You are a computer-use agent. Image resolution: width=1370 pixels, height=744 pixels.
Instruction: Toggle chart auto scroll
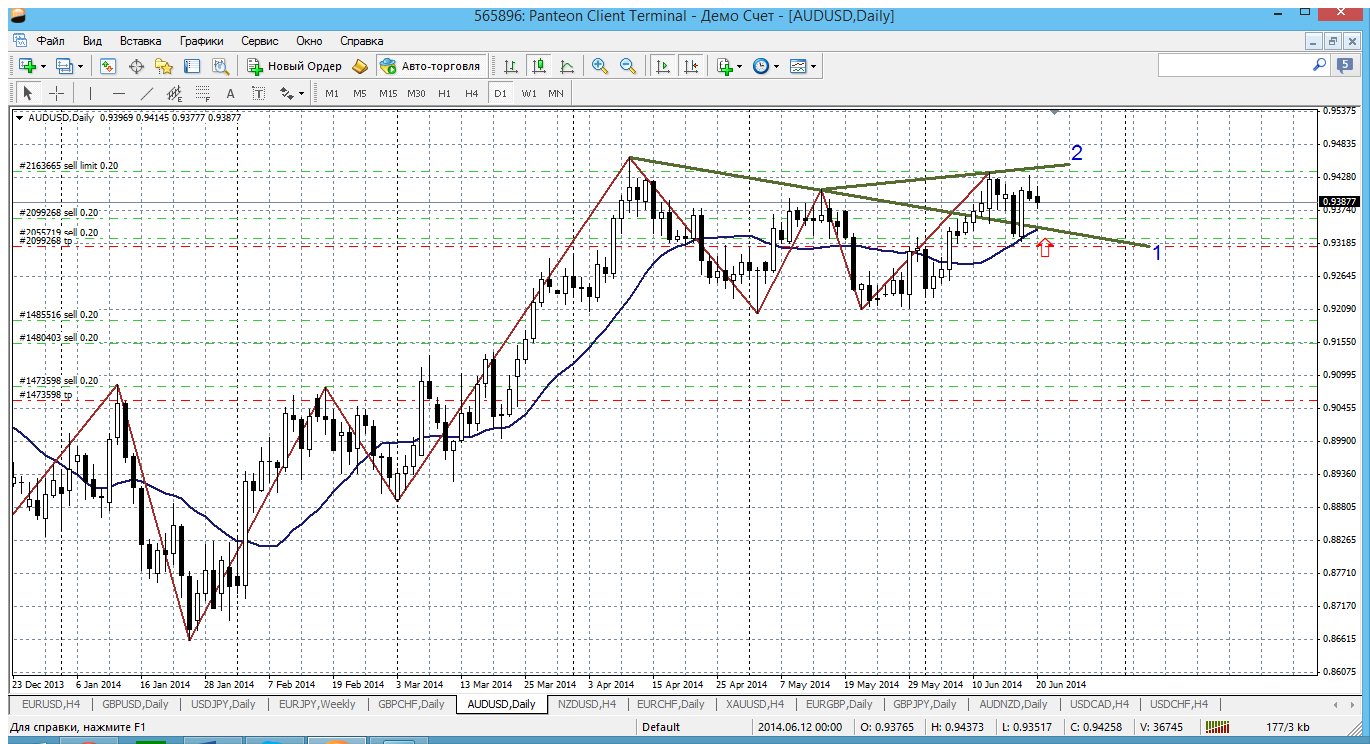[x=662, y=66]
